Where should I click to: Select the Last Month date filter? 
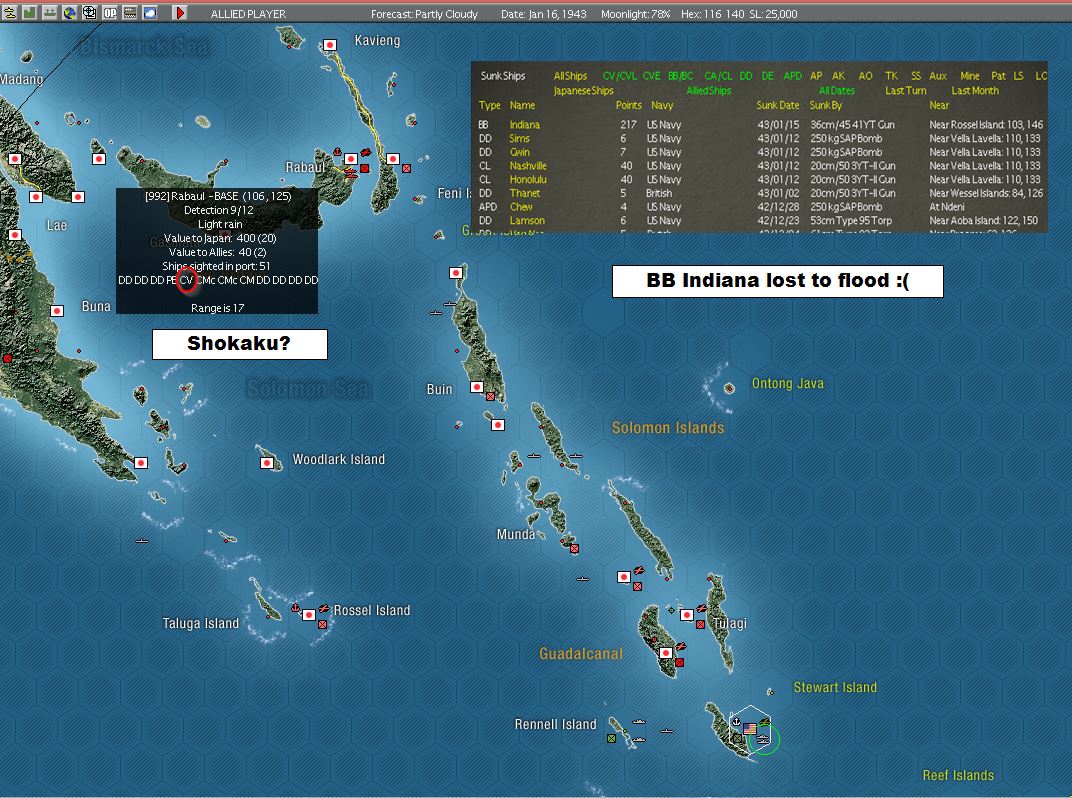click(975, 90)
